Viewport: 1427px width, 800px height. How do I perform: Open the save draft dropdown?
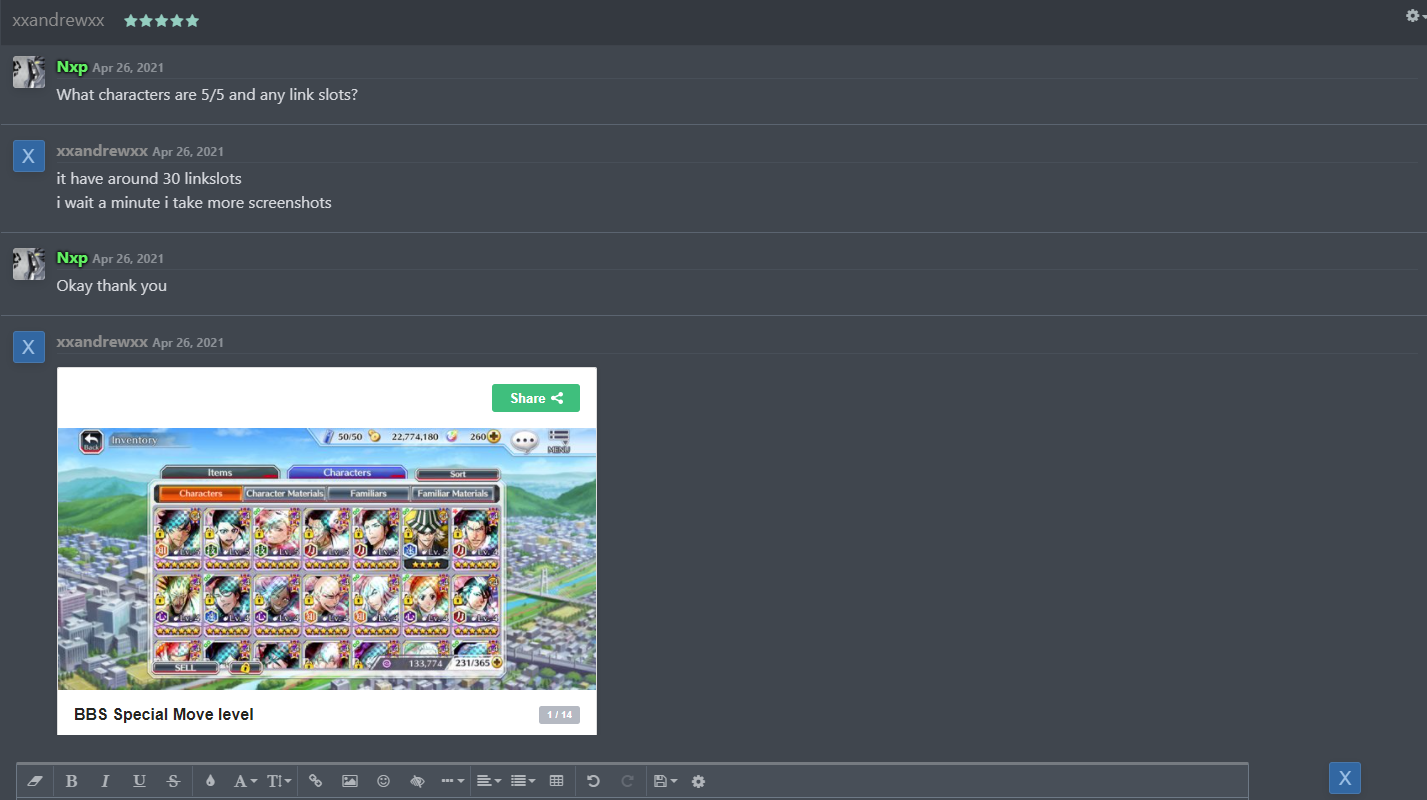click(664, 781)
